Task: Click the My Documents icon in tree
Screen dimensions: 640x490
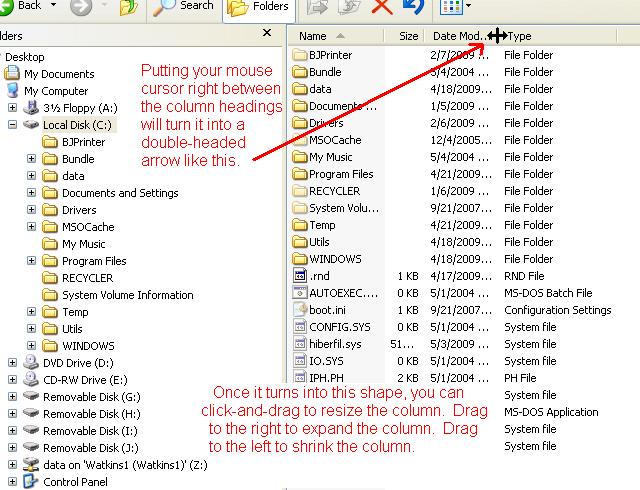Action: [x=12, y=74]
